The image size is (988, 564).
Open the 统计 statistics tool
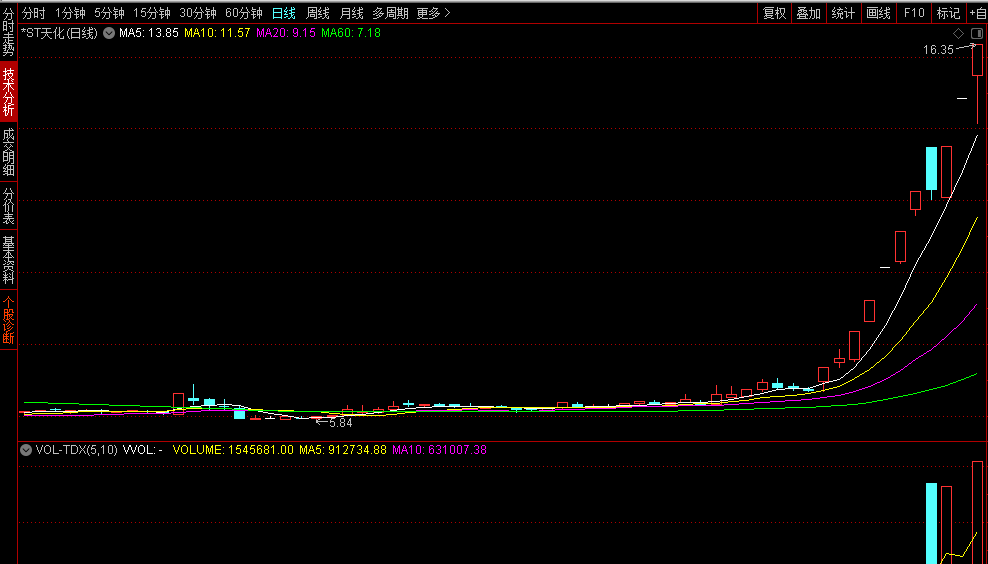coord(843,13)
